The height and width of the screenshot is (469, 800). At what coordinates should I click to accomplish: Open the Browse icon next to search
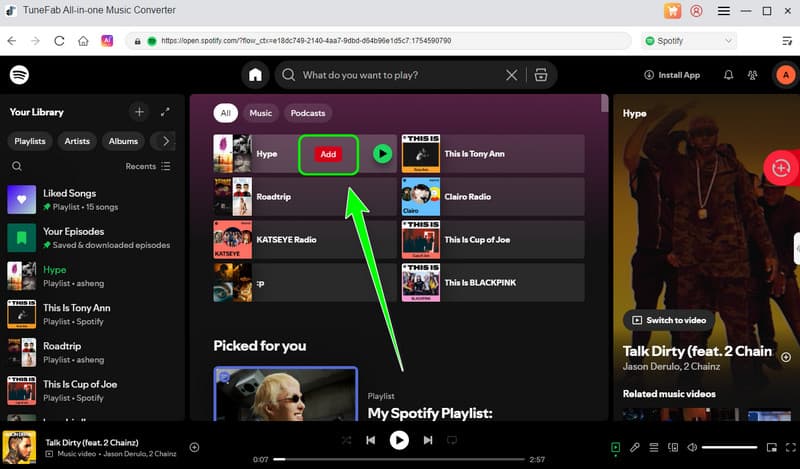point(541,75)
